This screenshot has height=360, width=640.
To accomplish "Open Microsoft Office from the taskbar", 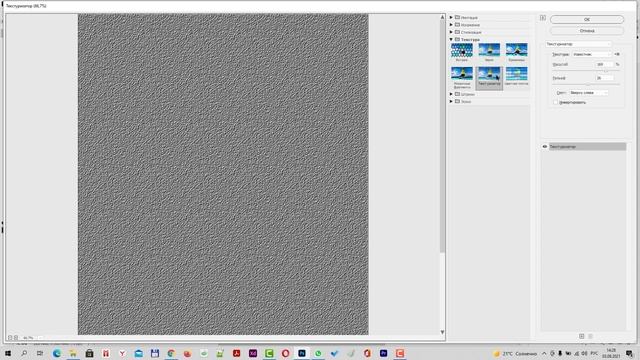I will (367, 353).
